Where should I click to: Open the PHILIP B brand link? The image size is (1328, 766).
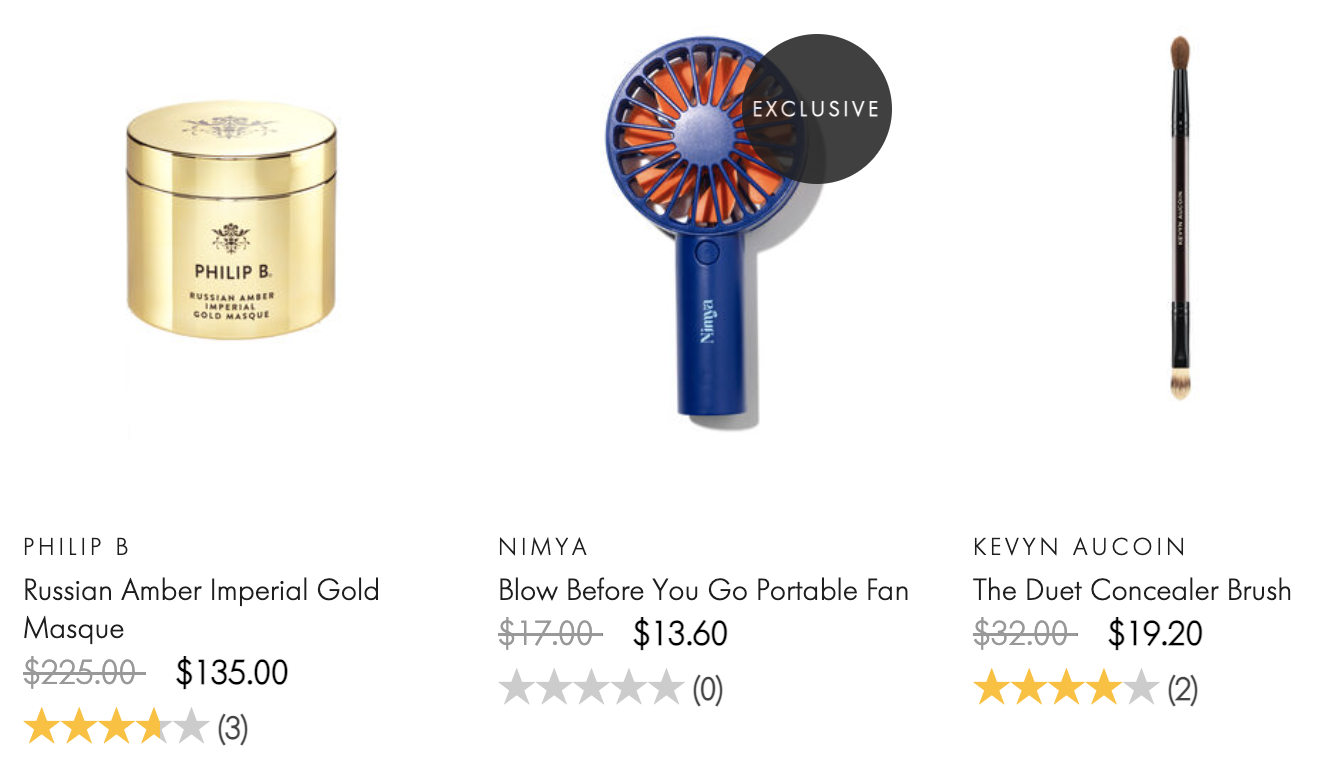(x=77, y=547)
